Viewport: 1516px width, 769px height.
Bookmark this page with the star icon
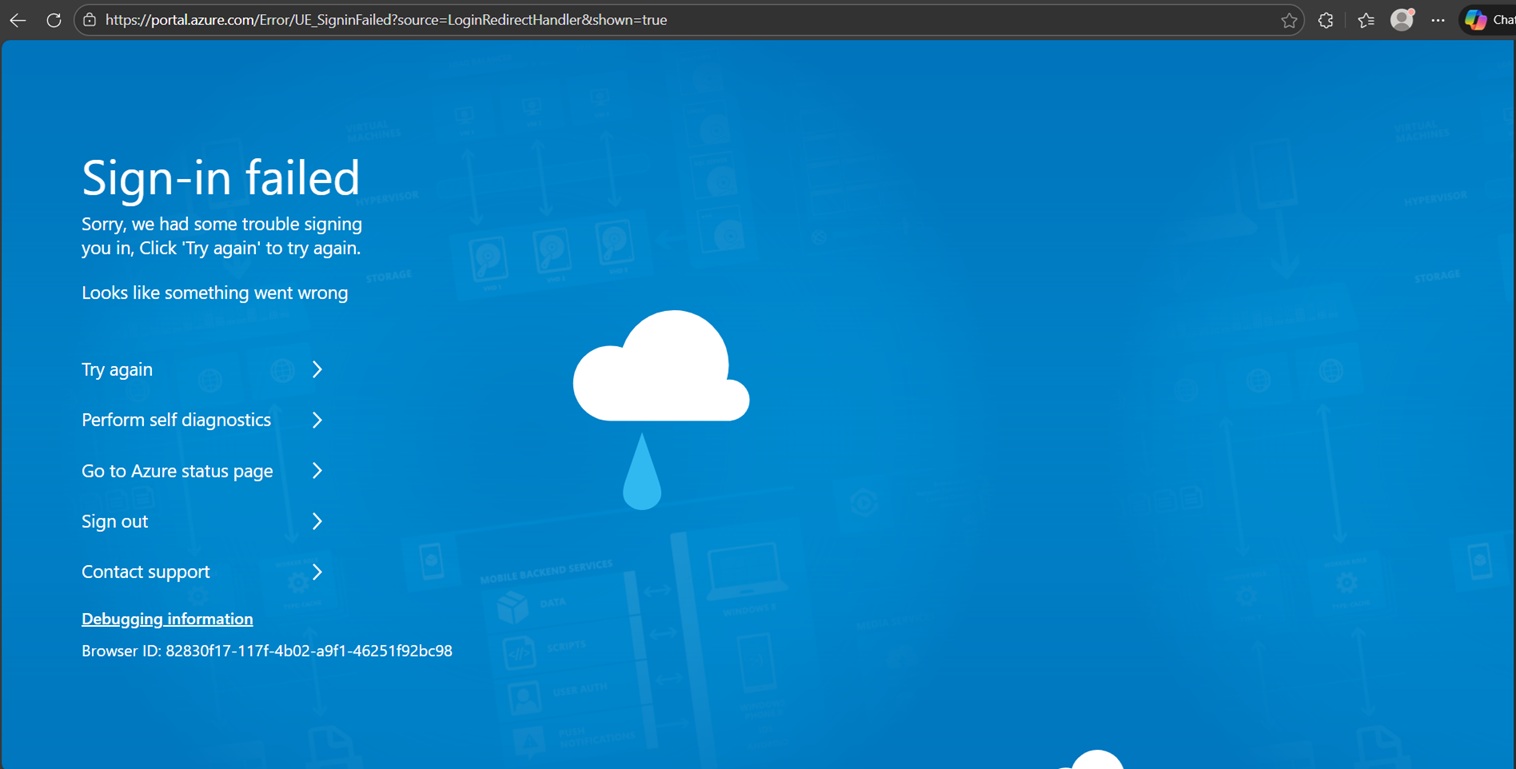point(1289,20)
